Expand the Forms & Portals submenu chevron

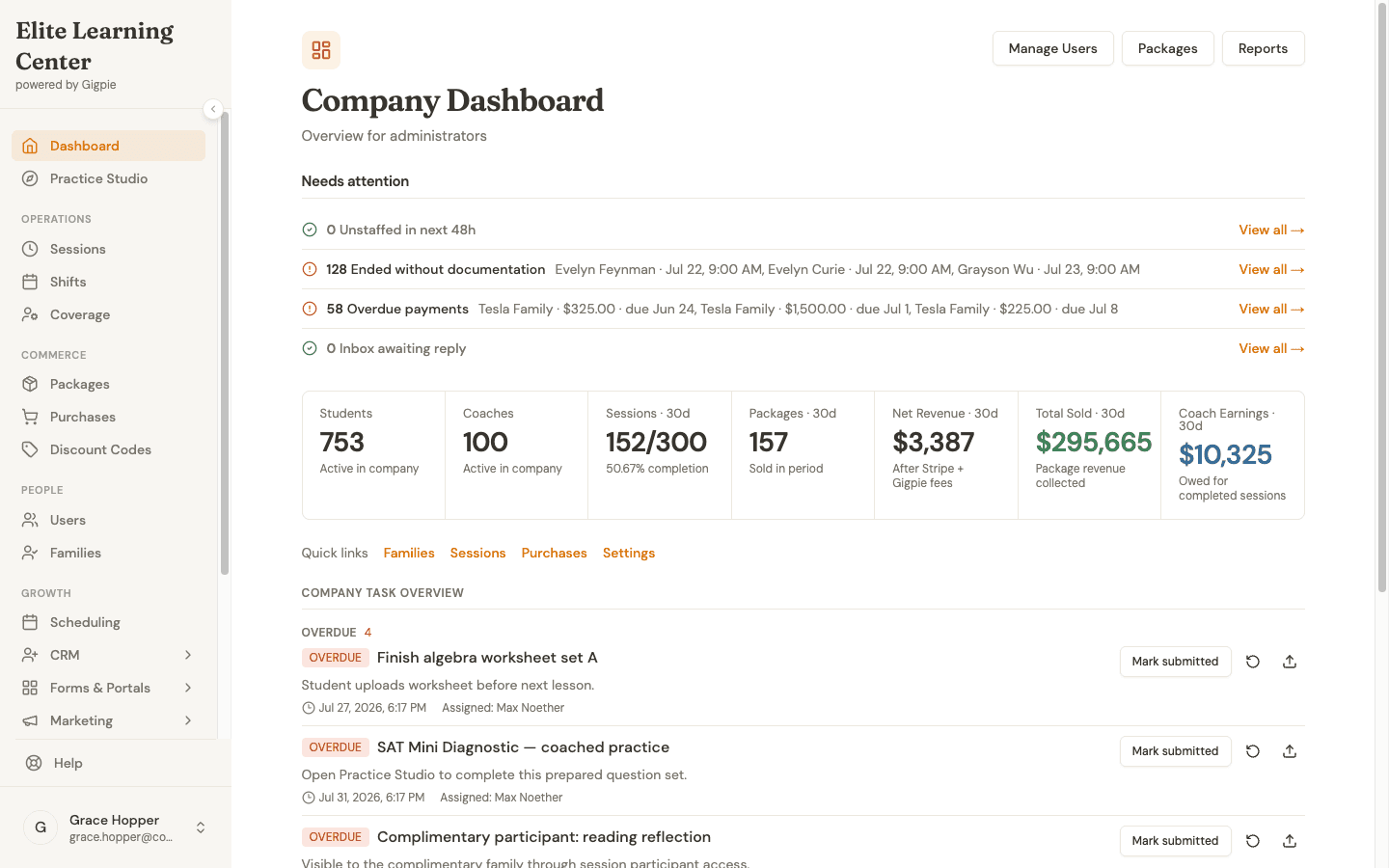point(188,688)
